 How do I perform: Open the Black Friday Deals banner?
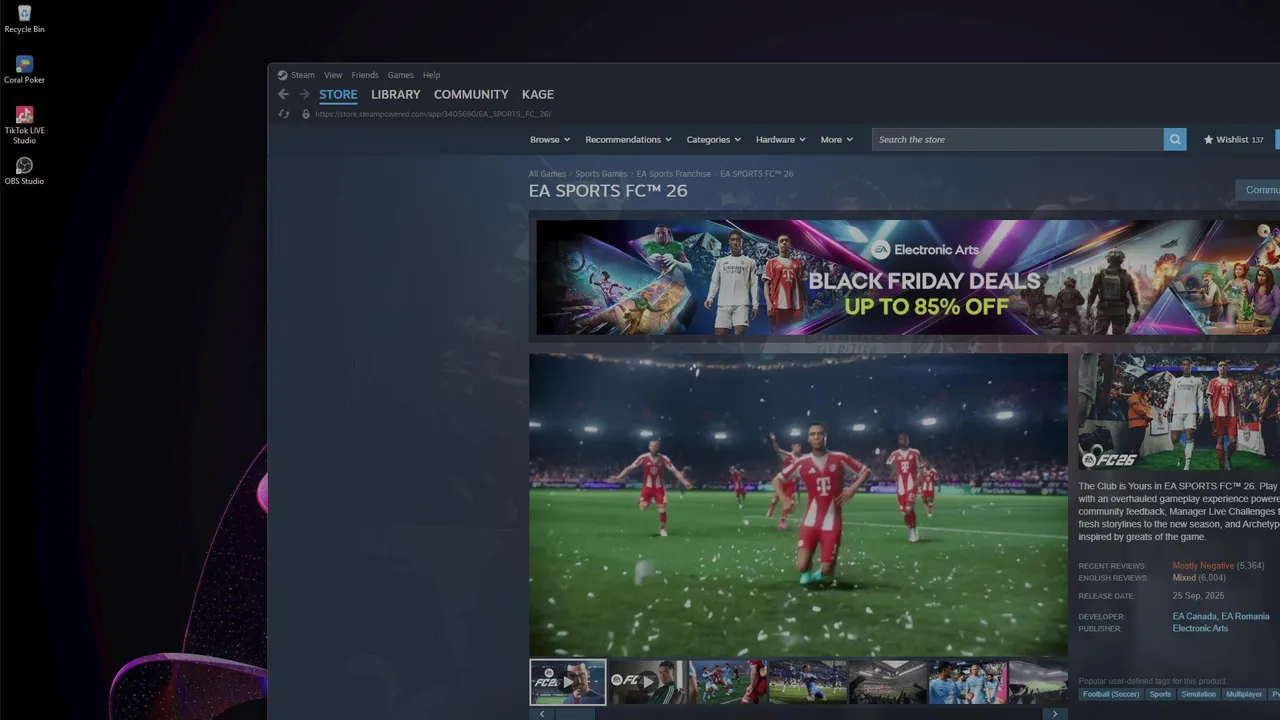click(908, 277)
